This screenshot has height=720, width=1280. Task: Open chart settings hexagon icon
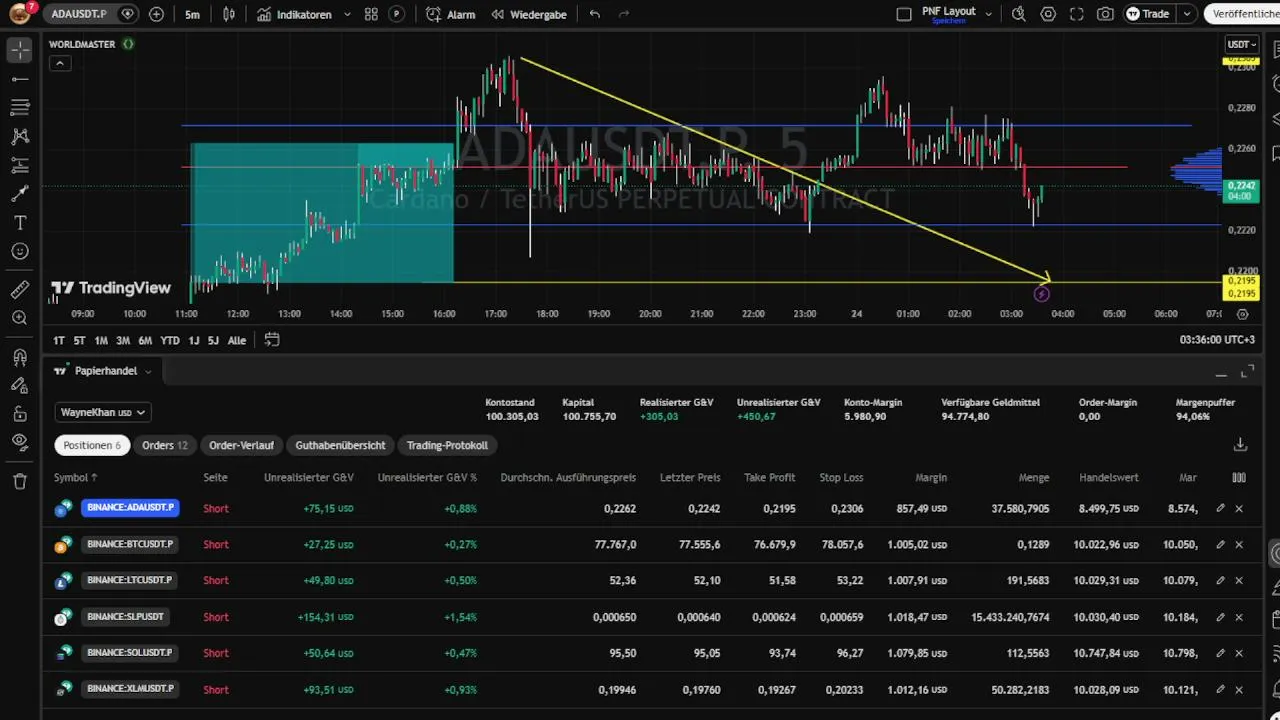[x=1048, y=14]
